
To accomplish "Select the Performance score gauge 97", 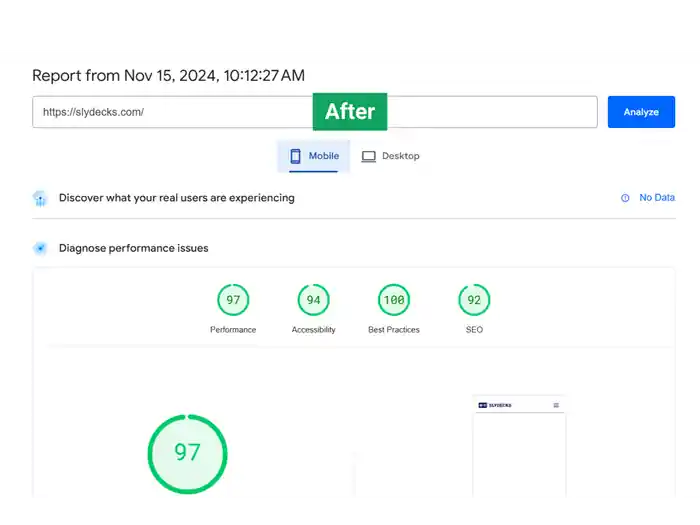I will 233,300.
